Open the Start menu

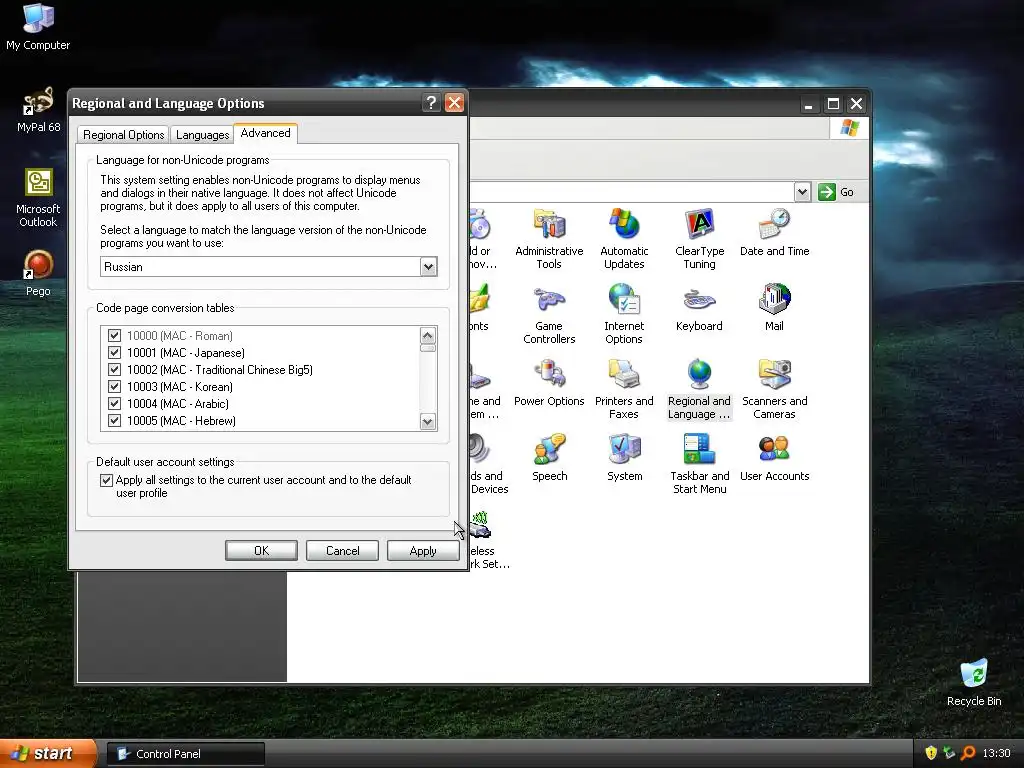tap(47, 753)
